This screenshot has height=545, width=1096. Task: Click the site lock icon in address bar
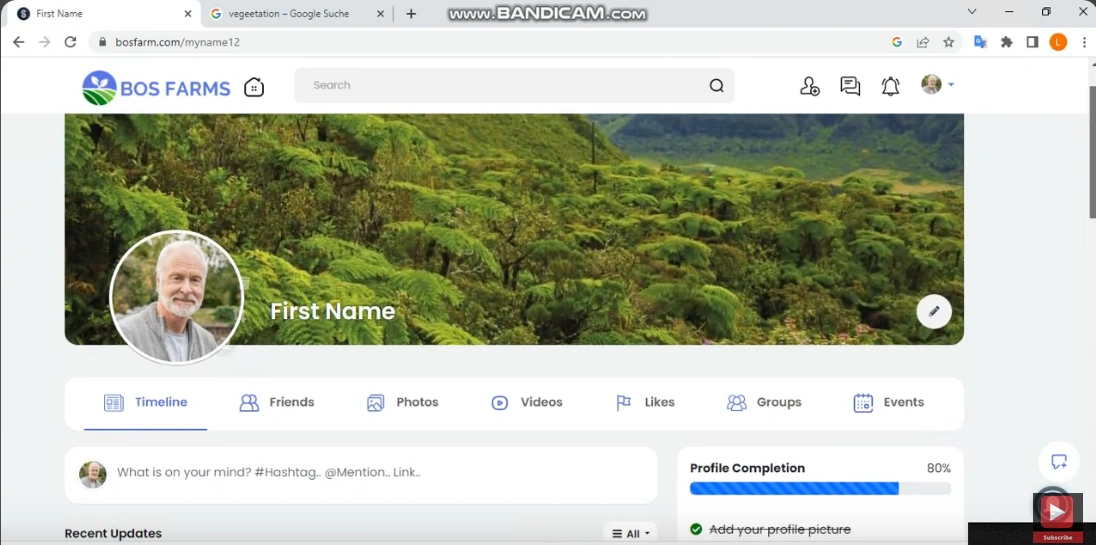103,42
